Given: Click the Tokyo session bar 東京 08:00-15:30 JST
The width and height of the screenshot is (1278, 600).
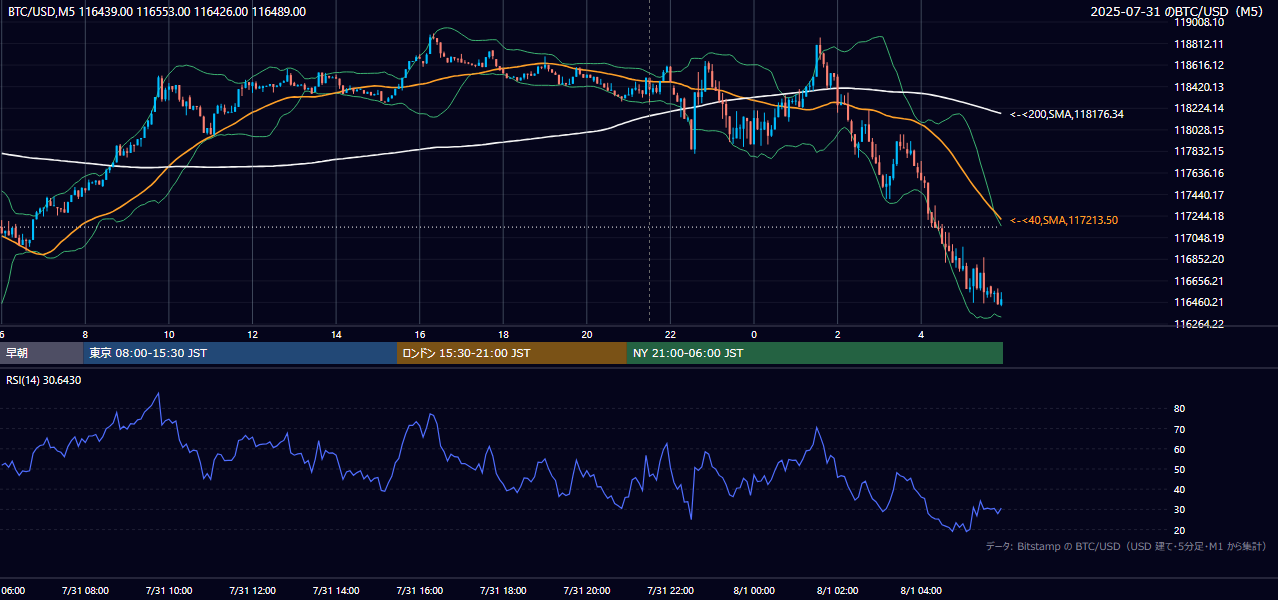Looking at the screenshot, I should [240, 353].
